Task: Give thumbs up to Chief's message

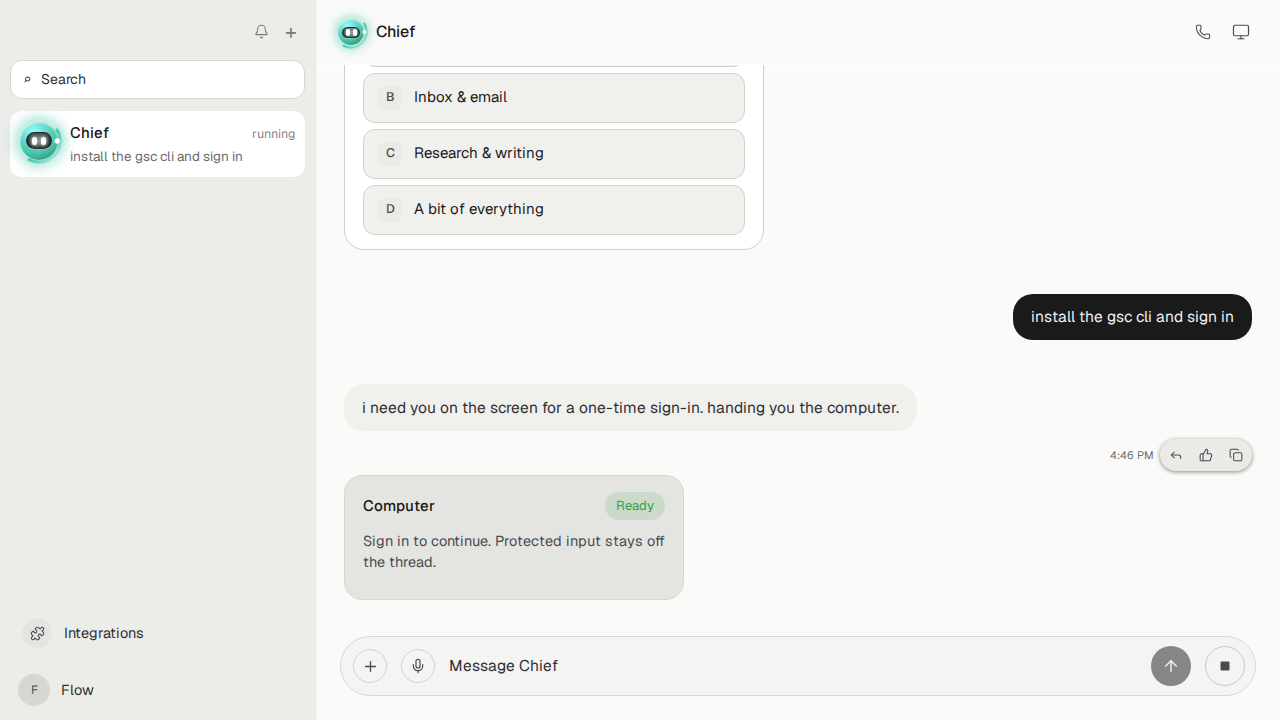Action: tap(1206, 455)
